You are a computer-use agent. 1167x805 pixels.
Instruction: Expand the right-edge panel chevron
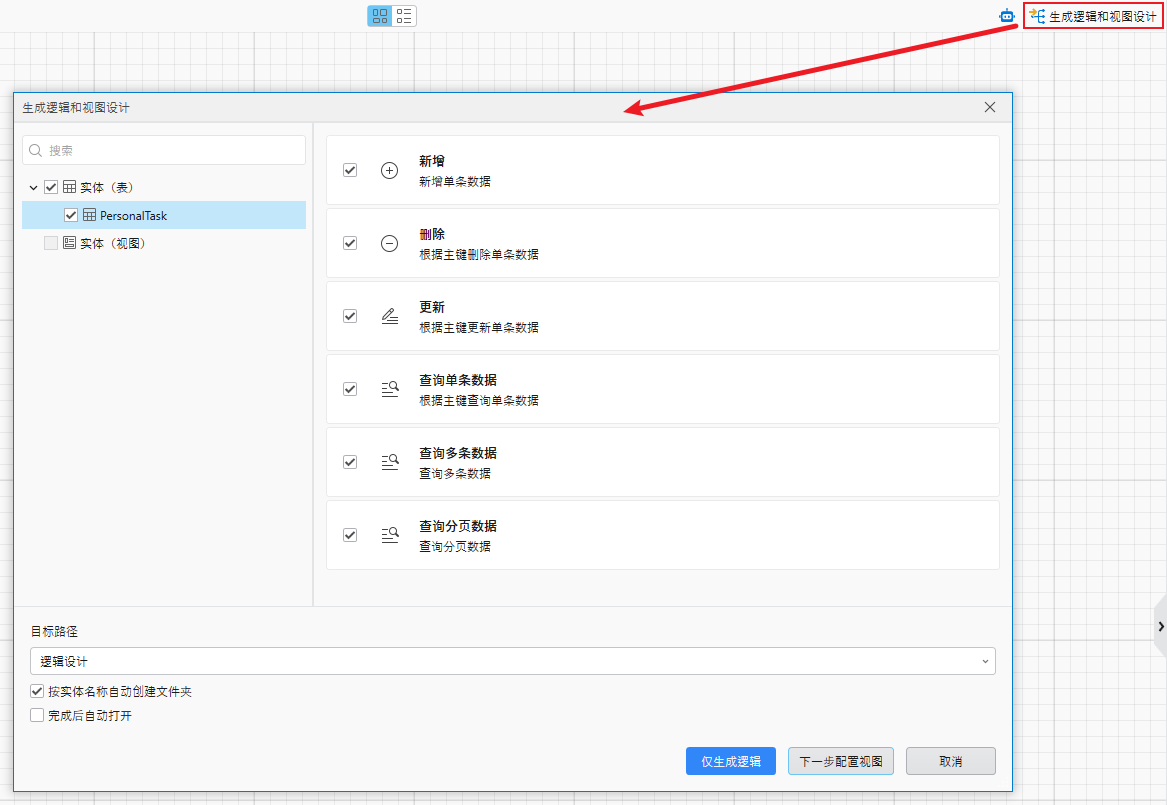point(1159,627)
